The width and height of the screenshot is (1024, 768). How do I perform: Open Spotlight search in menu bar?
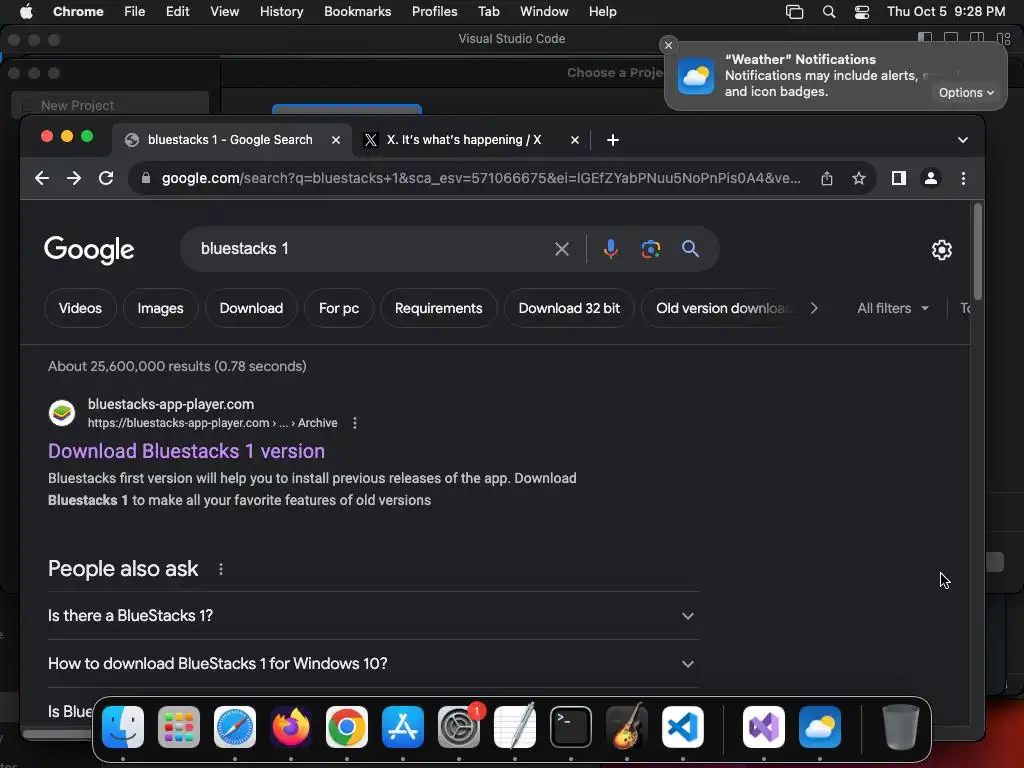click(829, 12)
